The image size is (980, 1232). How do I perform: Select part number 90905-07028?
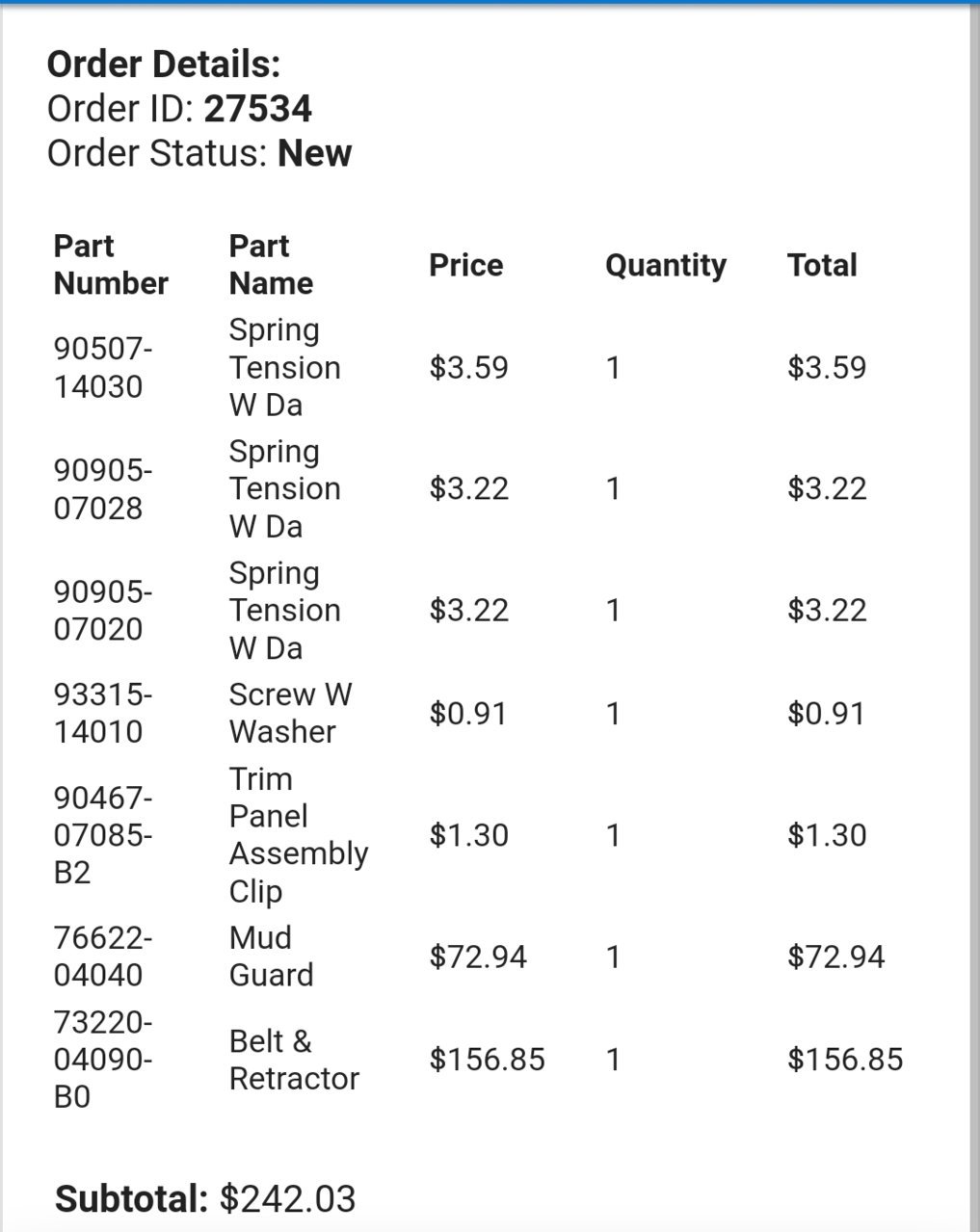(103, 489)
